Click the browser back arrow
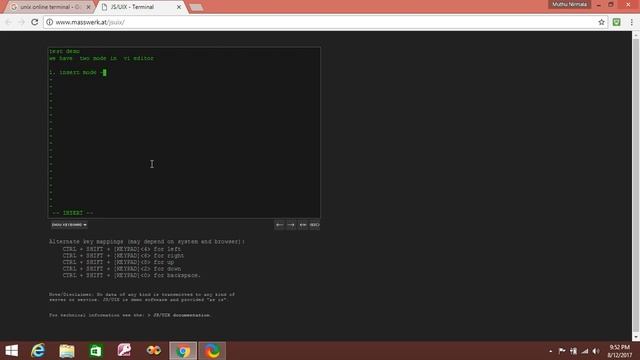 (x=9, y=22)
